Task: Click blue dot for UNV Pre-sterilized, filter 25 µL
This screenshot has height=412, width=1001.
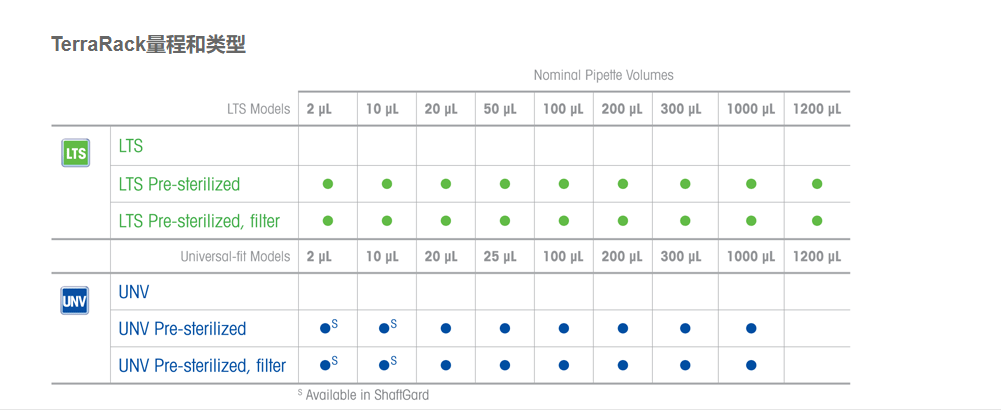Action: (505, 365)
